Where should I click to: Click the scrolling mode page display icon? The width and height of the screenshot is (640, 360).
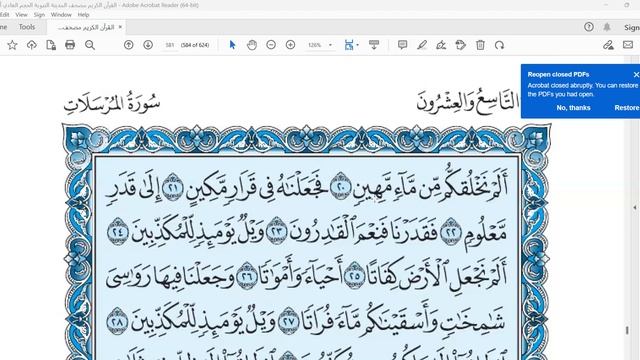click(x=373, y=45)
